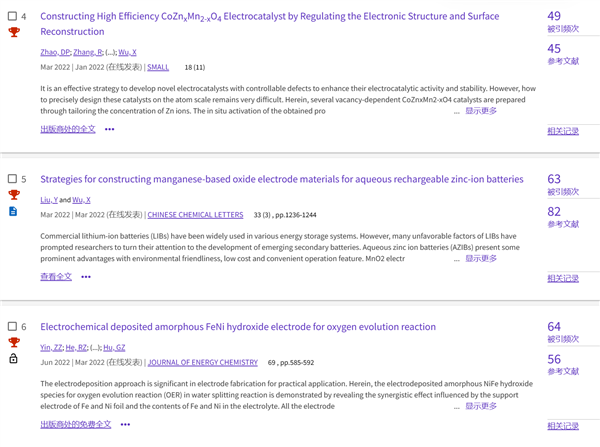The height and width of the screenshot is (447, 600).
Task: Click 查看全文 to view full text
Action: click(56, 276)
